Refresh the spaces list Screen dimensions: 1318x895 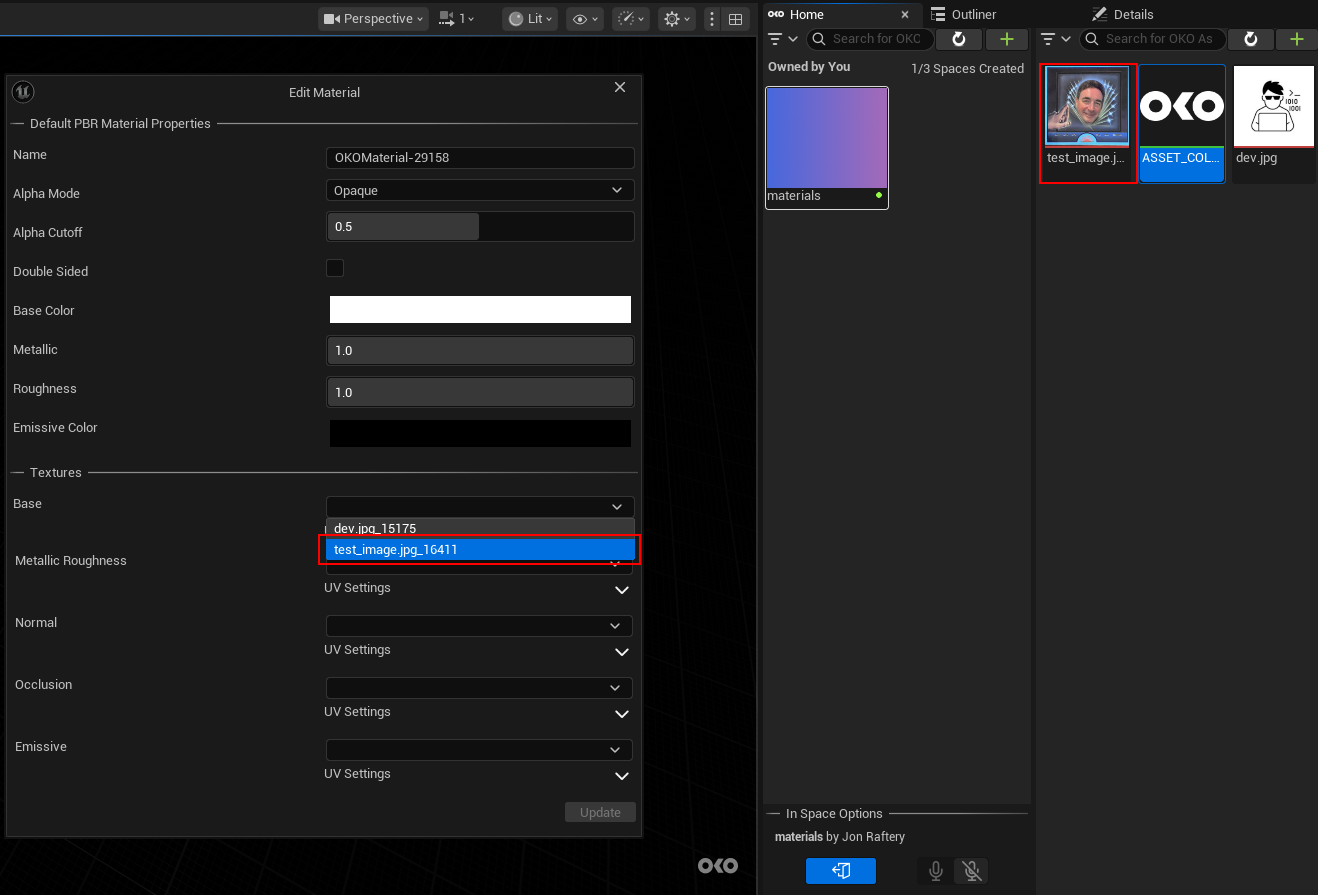[x=959, y=39]
